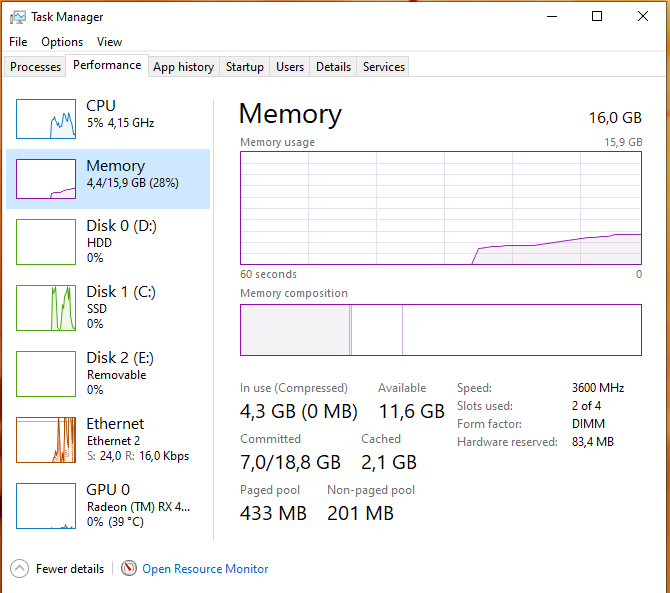
Task: Click the Hardware reserved value 83,4 MB
Action: pyautogui.click(x=593, y=442)
